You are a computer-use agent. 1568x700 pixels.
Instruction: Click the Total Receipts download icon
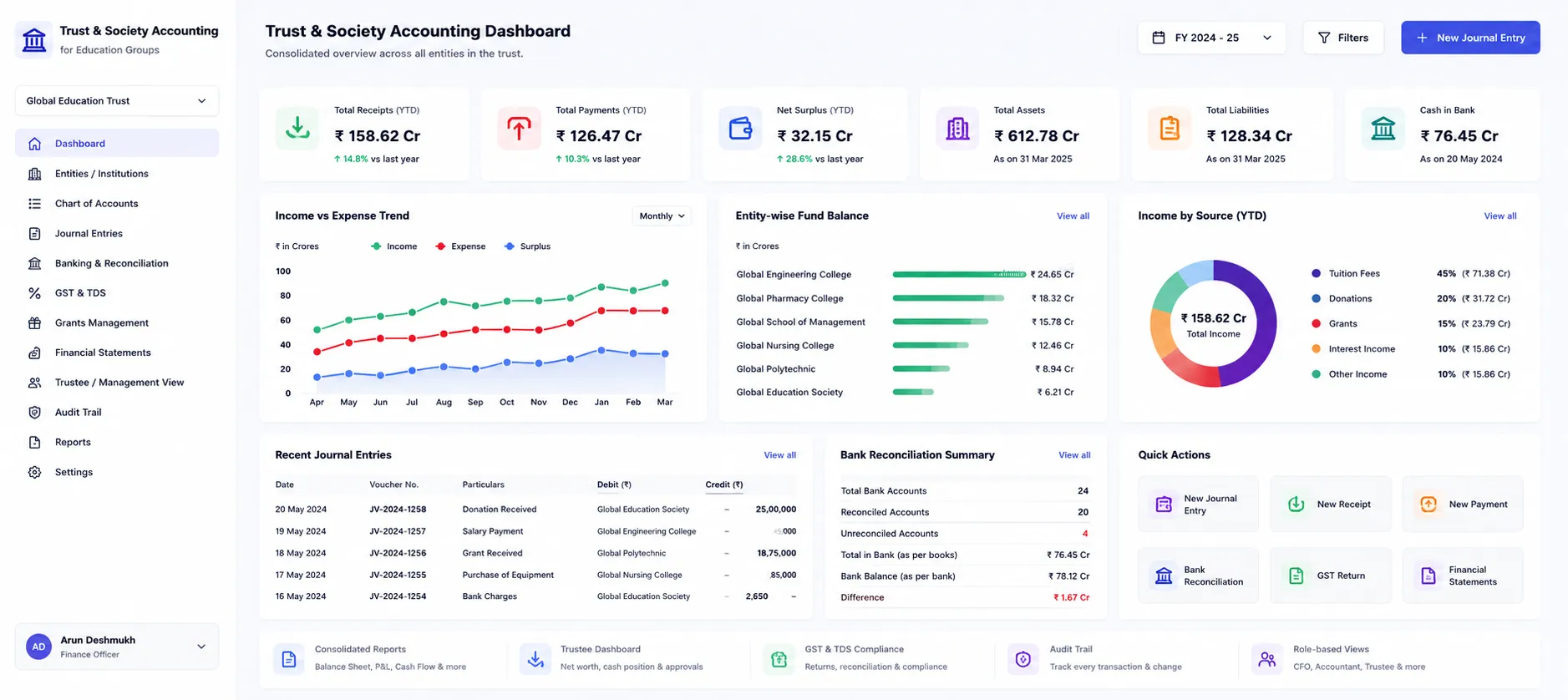(x=297, y=129)
